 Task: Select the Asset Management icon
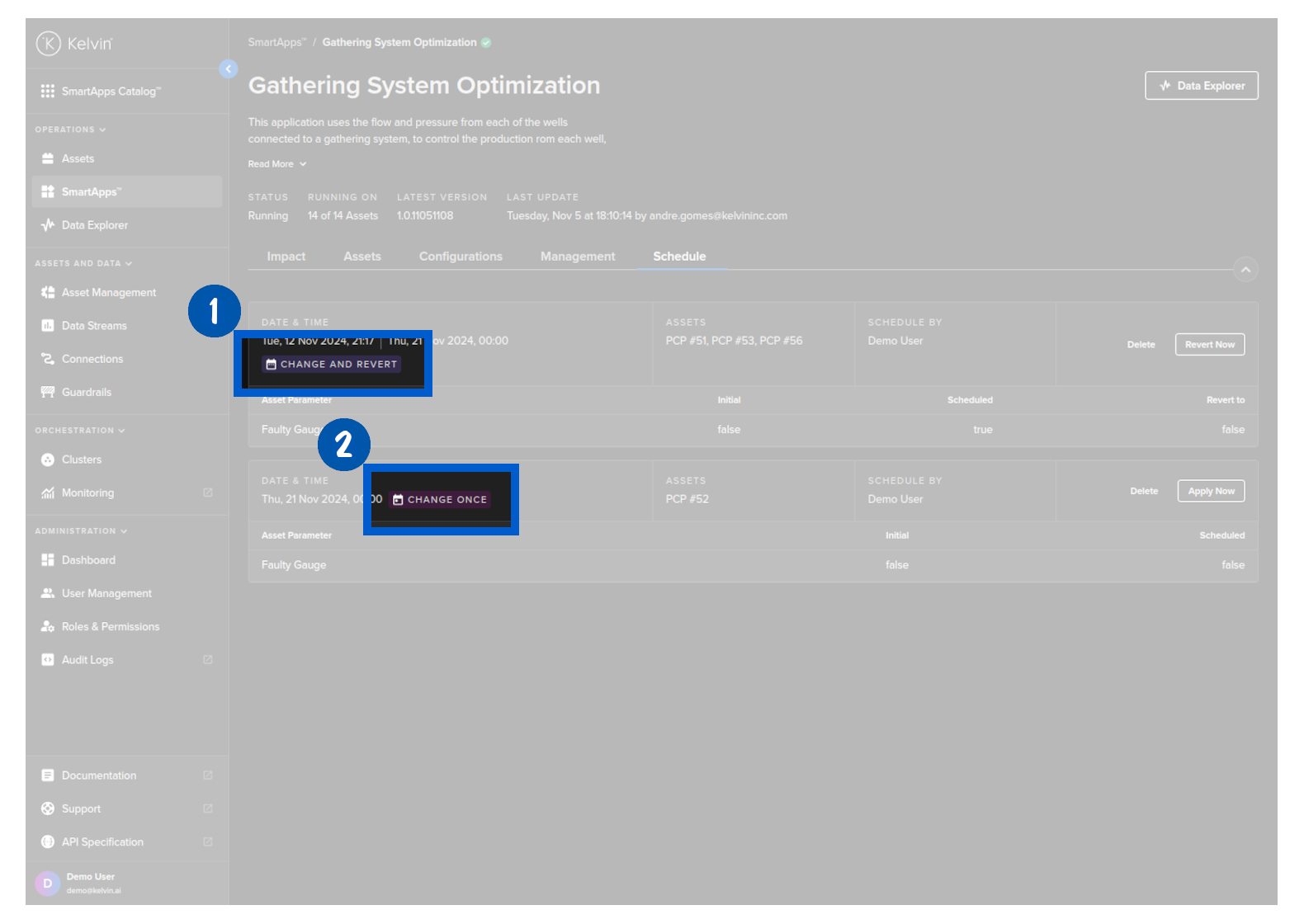coord(48,293)
